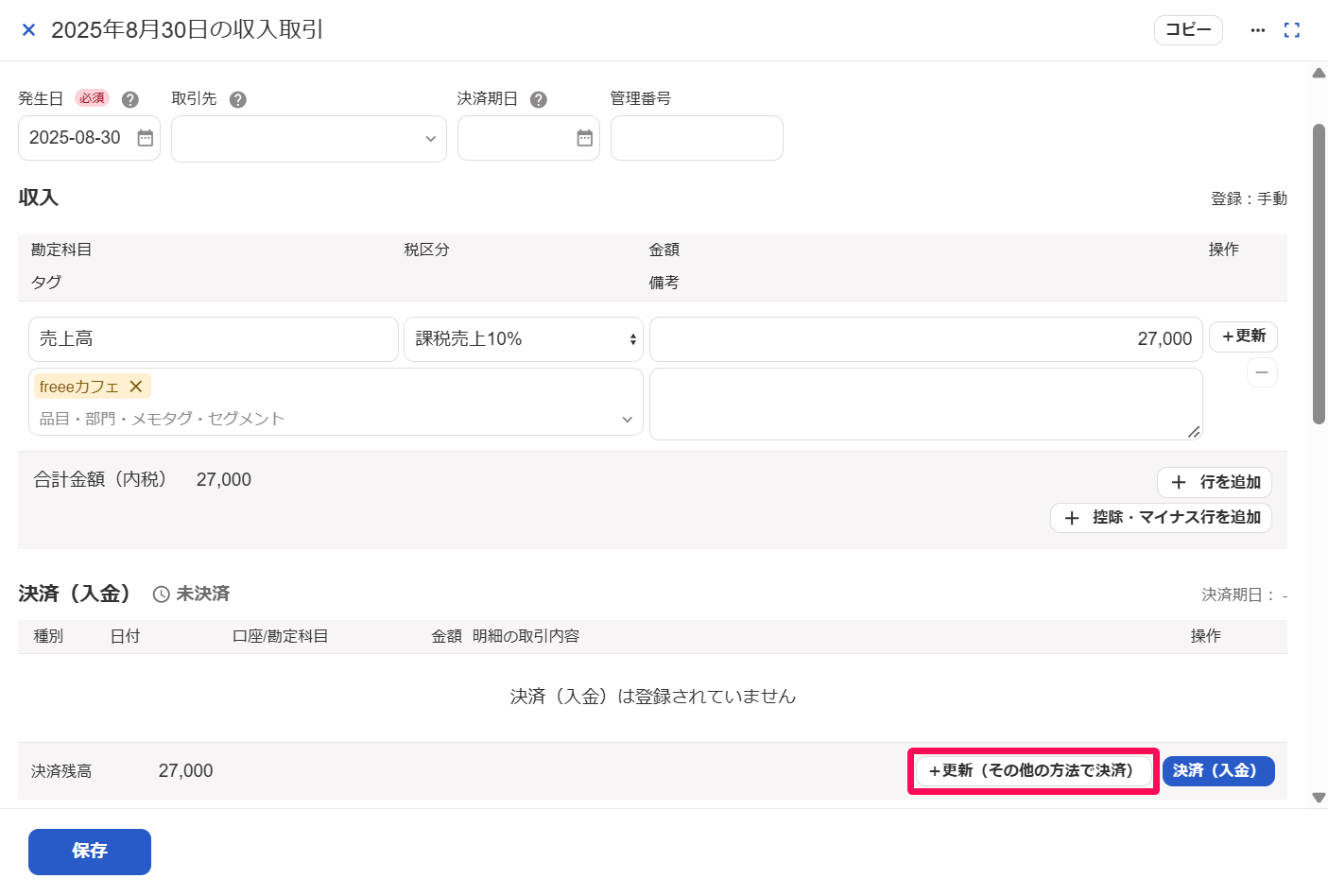This screenshot has width=1328, height=896.
Task: Remove the row with the minus button
Action: [1262, 372]
